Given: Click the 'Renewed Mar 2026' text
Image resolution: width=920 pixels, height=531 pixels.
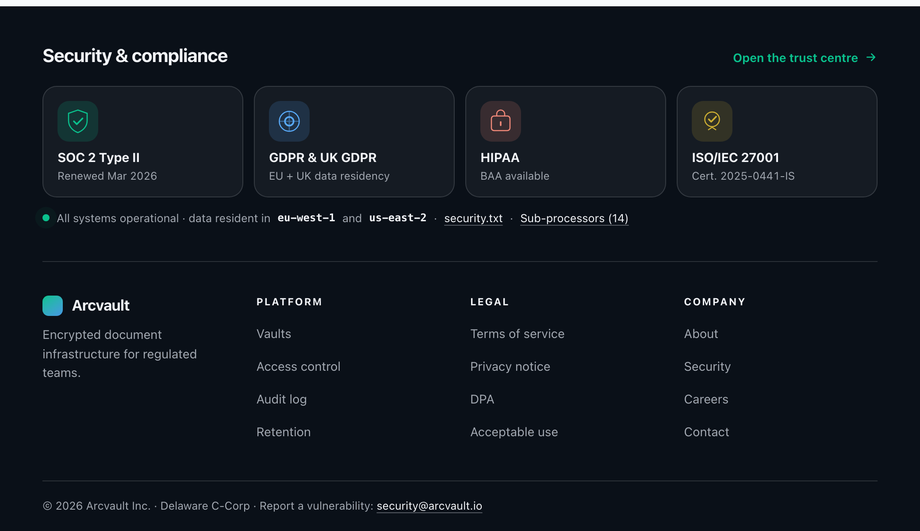Looking at the screenshot, I should 107,176.
